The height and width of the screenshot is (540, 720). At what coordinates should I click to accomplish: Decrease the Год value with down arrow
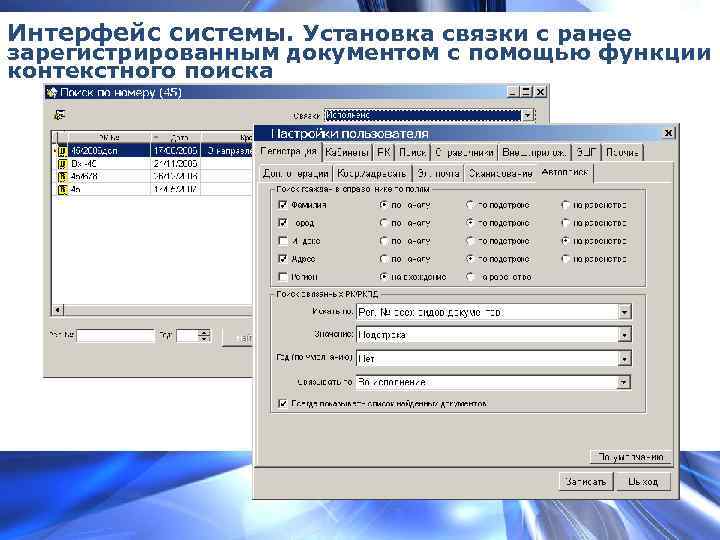click(x=205, y=338)
